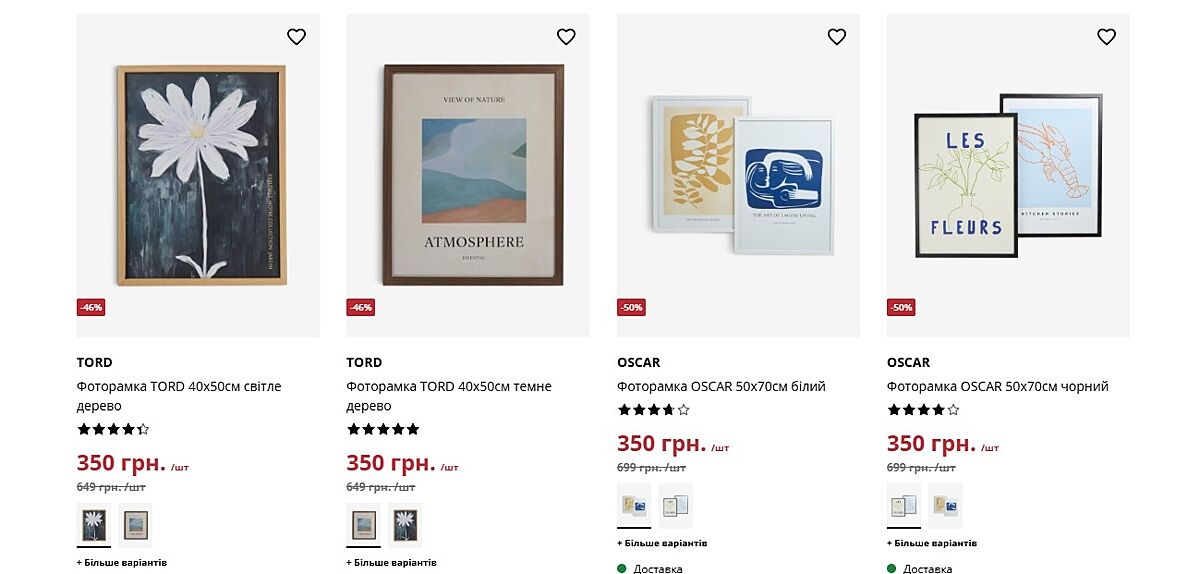Open the white daisy frame product image
The width and height of the screenshot is (1200, 574).
coord(198,175)
